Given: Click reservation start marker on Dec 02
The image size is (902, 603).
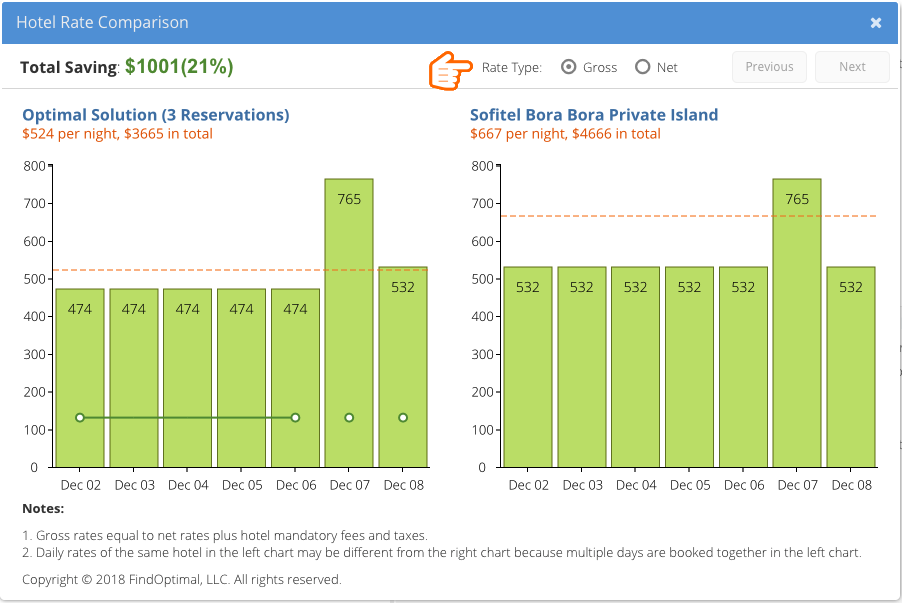Looking at the screenshot, I should pyautogui.click(x=80, y=418).
